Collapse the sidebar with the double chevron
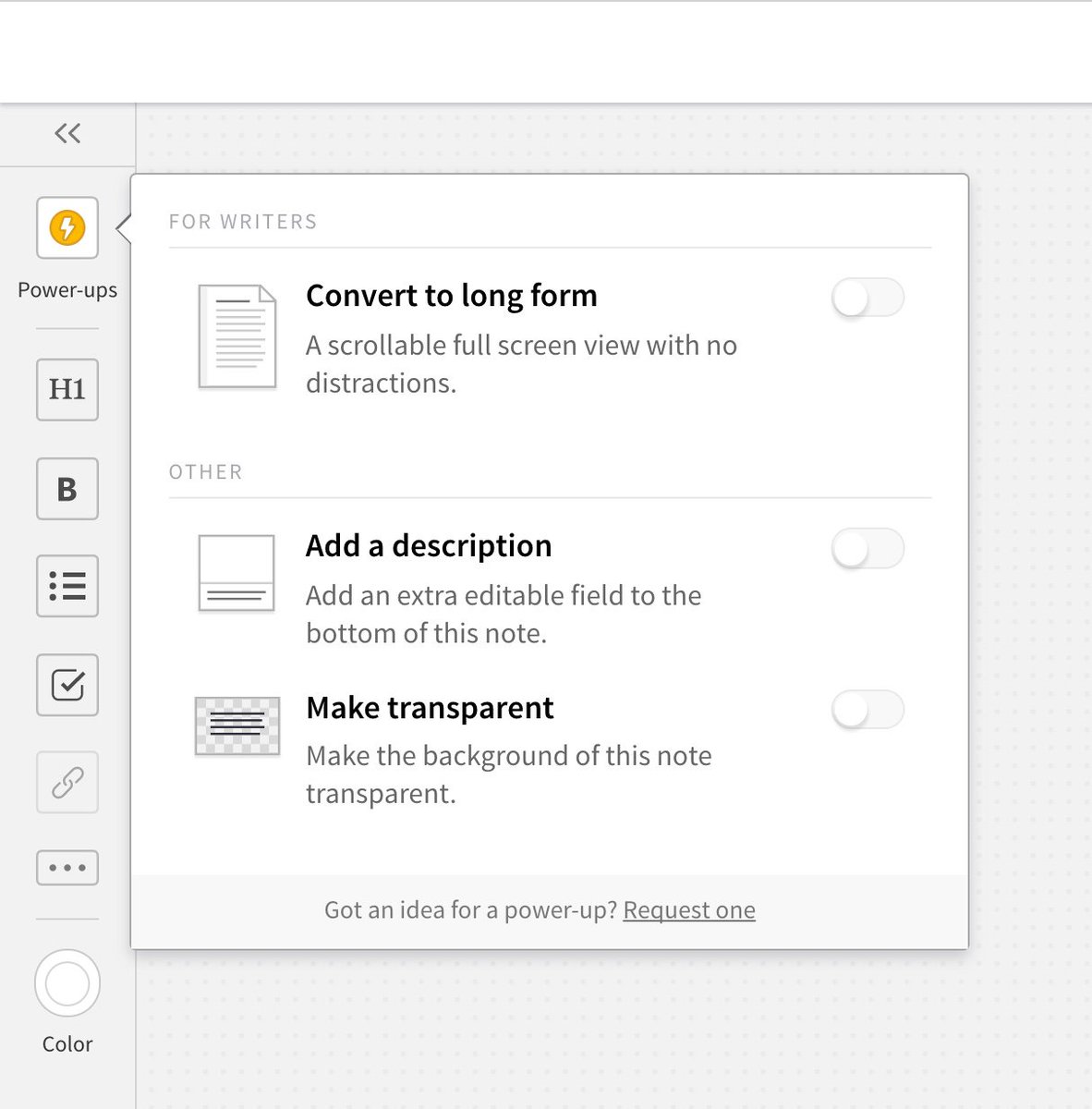The image size is (1092, 1109). tap(67, 134)
